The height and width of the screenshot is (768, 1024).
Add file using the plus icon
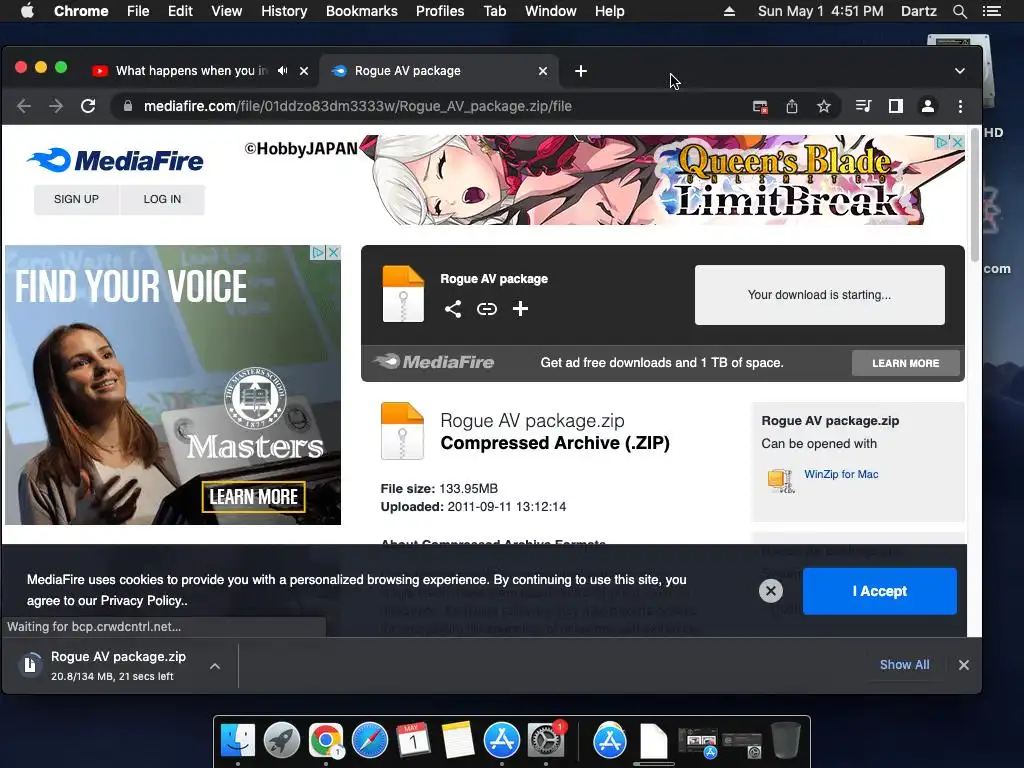point(520,308)
